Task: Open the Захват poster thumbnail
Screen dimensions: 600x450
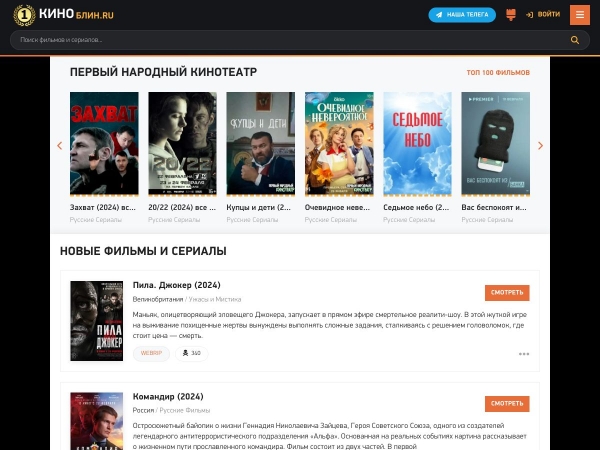Action: (104, 143)
